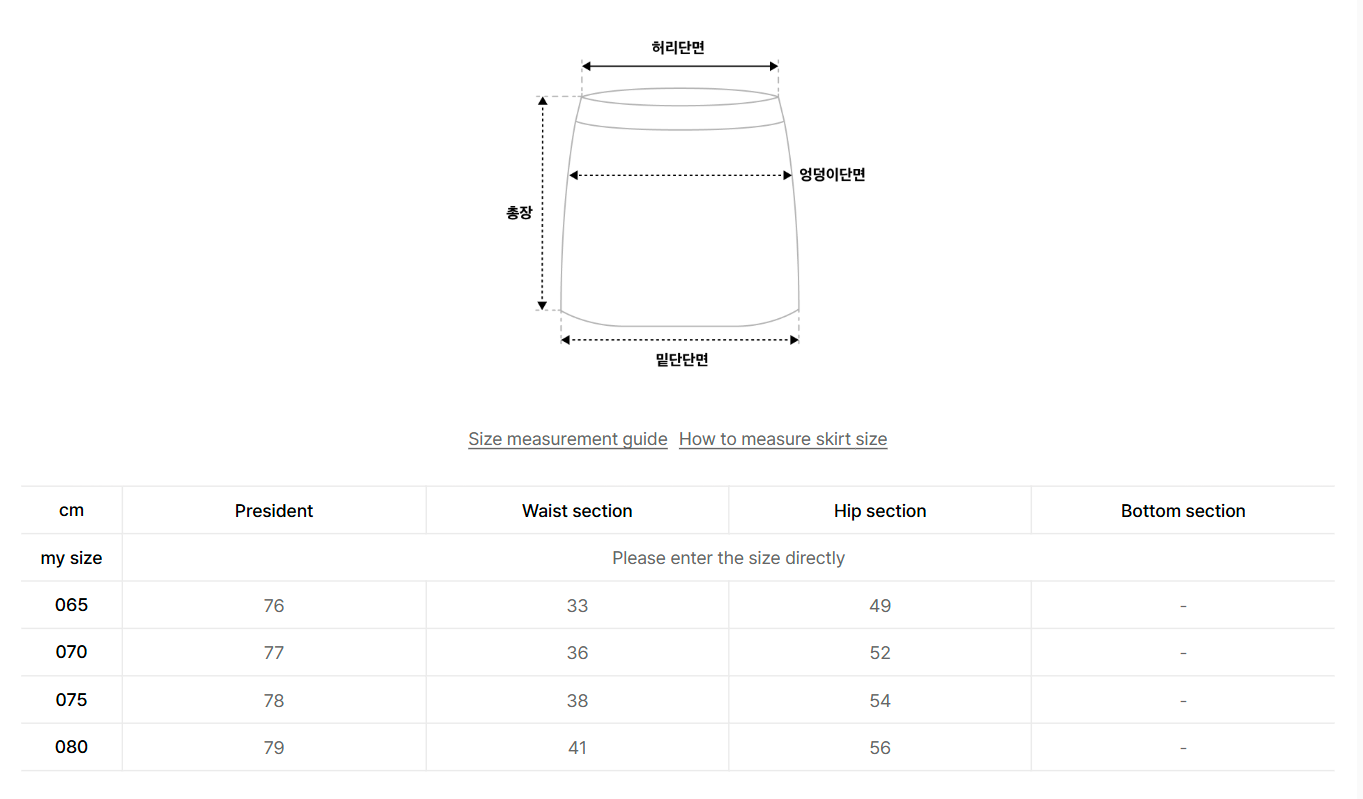Click hip value 56 for size 080
Viewport: 1363px width, 799px height.
click(880, 748)
